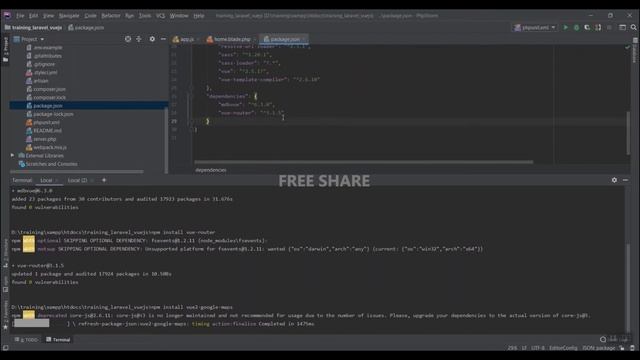Image resolution: width=640 pixels, height=360 pixels.
Task: Minimize the terminal panel
Action: coord(625,180)
